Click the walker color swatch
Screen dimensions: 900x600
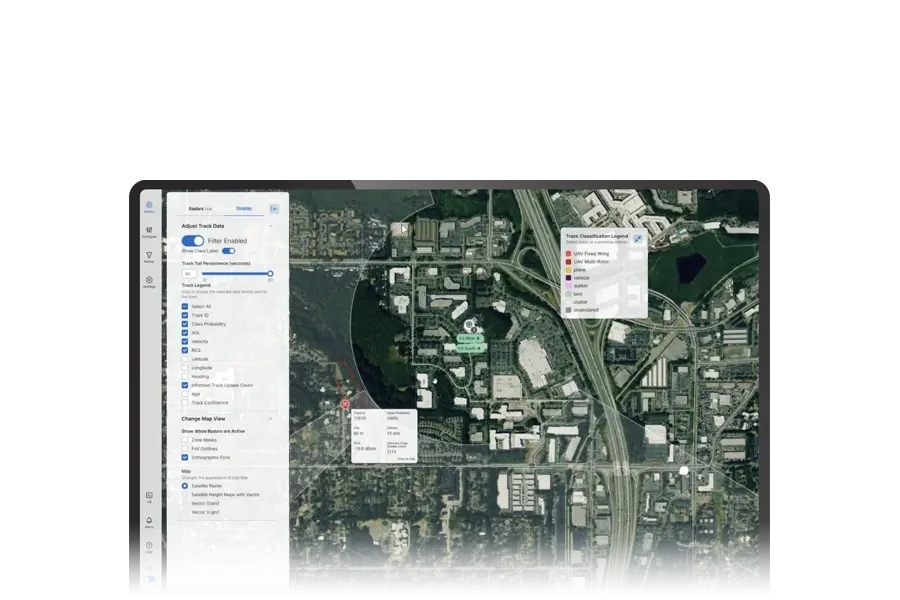(x=569, y=285)
